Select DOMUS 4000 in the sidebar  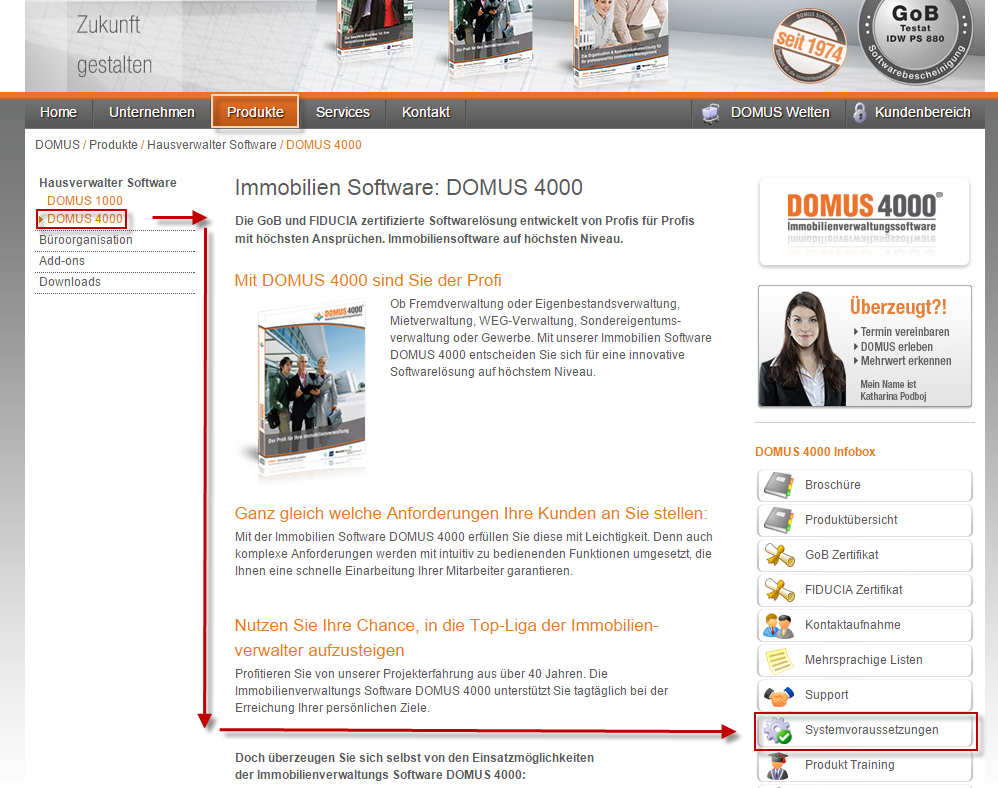[85, 219]
